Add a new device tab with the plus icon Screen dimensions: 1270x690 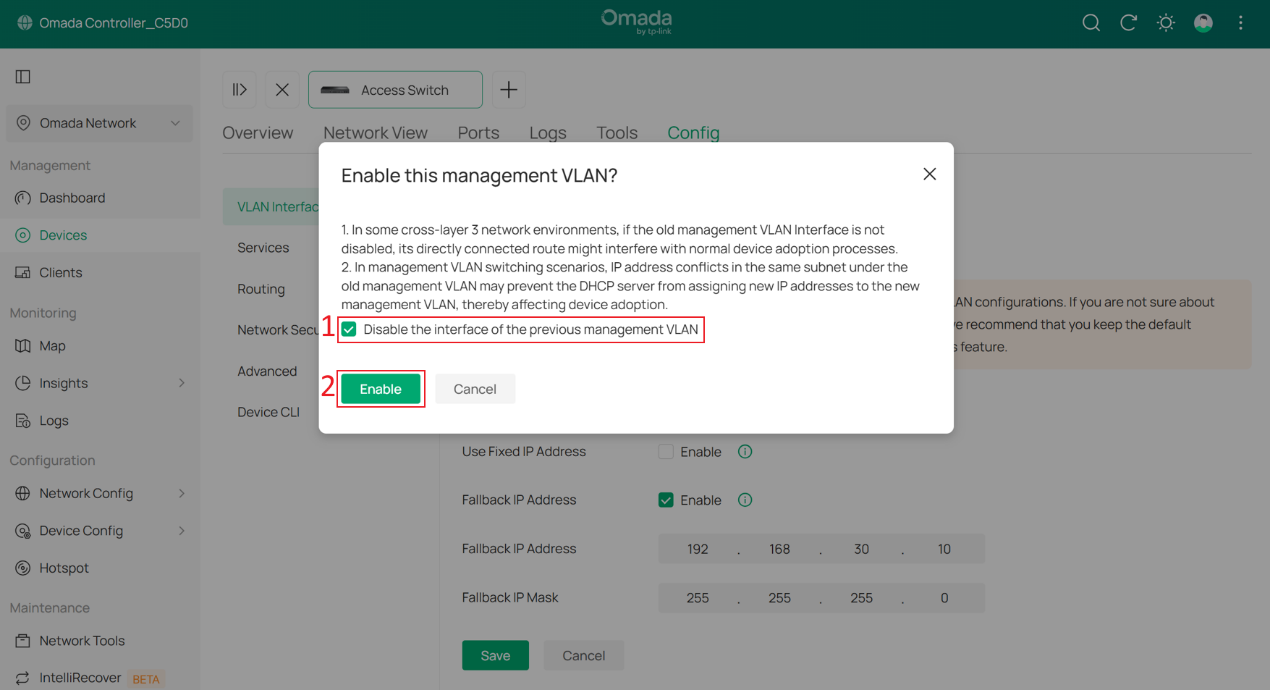pyautogui.click(x=508, y=89)
